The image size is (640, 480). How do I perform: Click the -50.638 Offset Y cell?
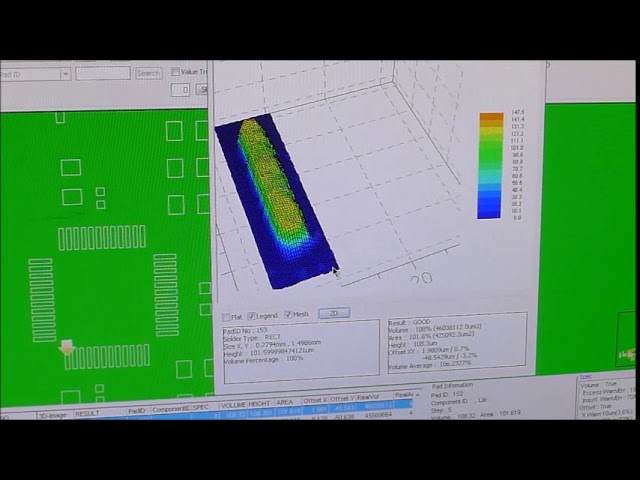(344, 417)
